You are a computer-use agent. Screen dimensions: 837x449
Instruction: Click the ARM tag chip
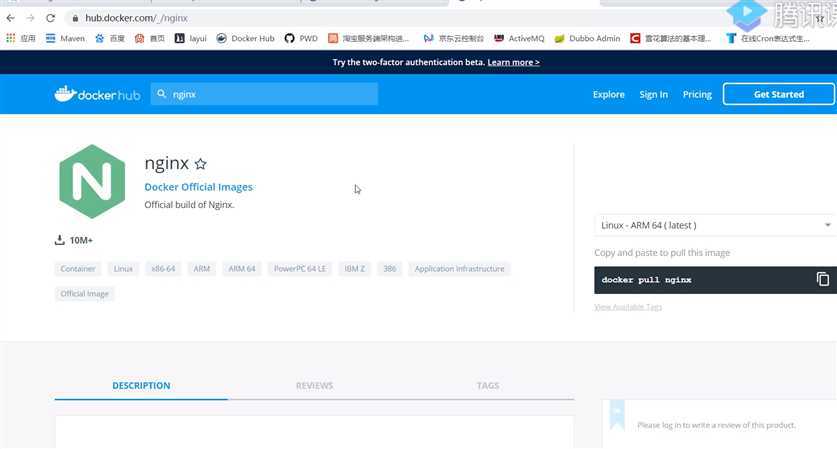[x=202, y=269]
